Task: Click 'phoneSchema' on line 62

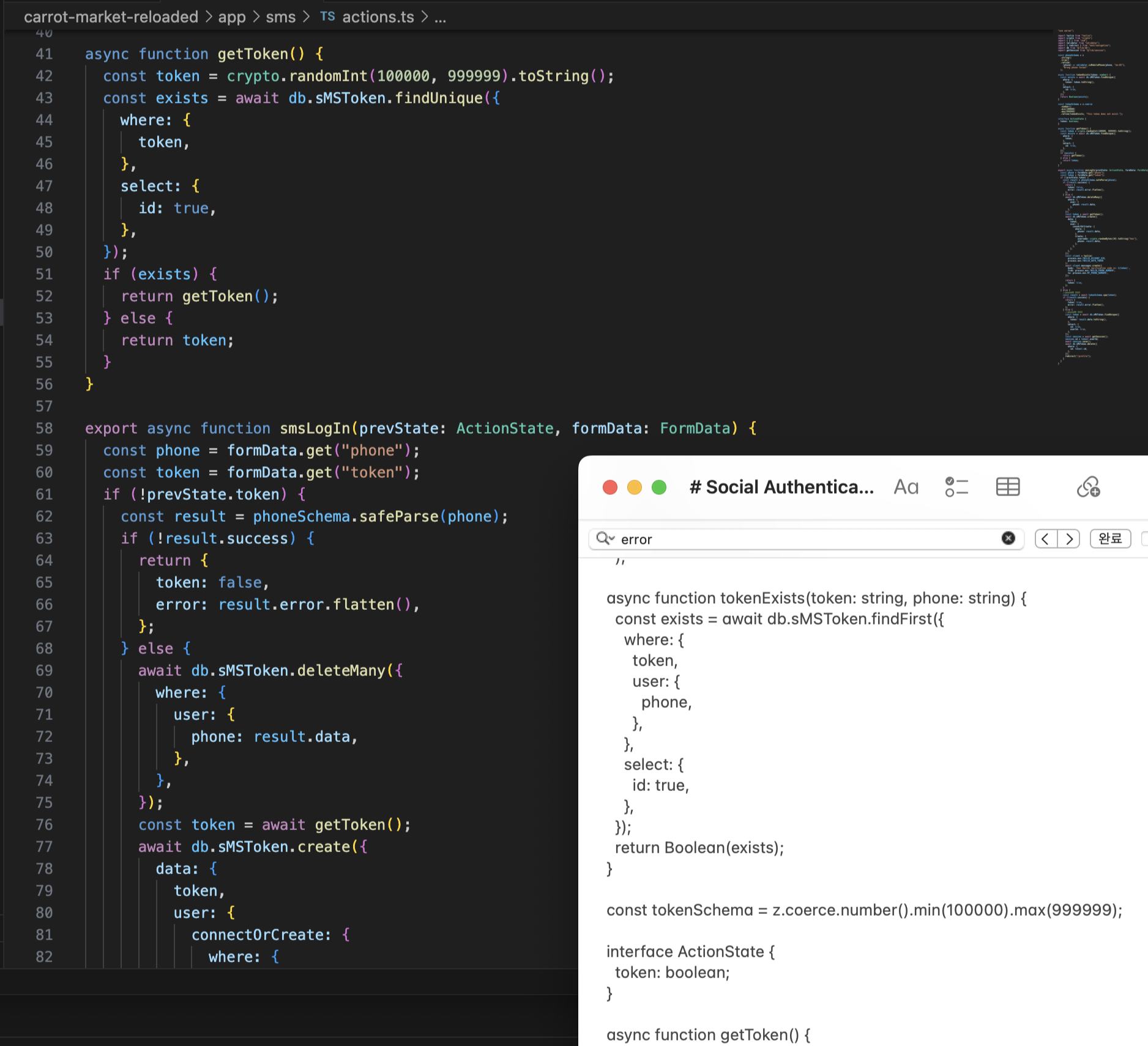Action: (302, 516)
